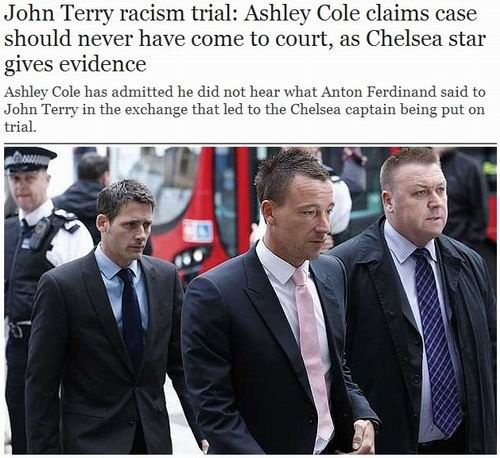Screen dimensions: 500x458
Task: Click the article summary paragraph below the headline
Action: pos(244,109)
